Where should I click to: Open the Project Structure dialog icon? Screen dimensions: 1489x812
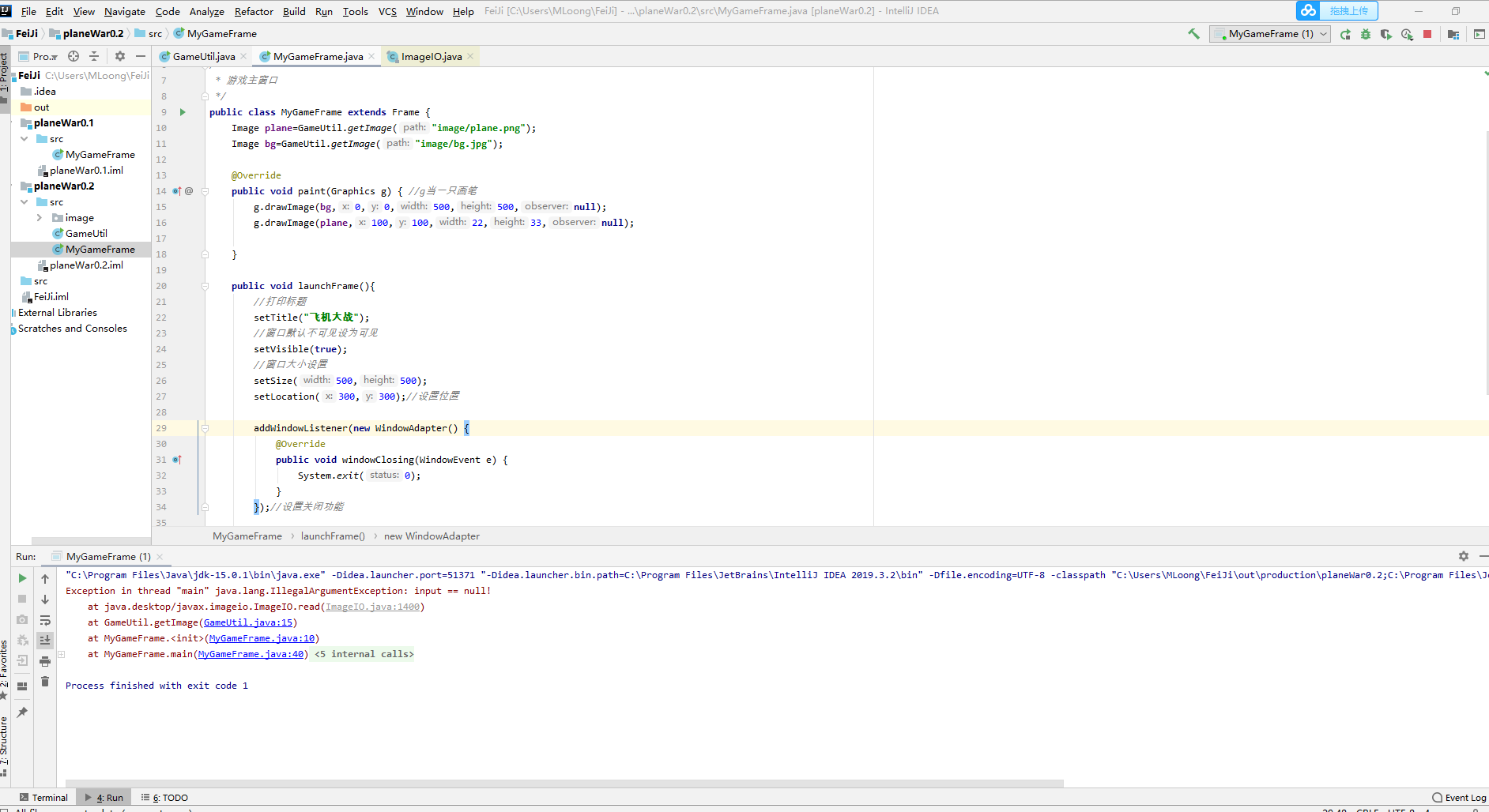coord(1453,34)
